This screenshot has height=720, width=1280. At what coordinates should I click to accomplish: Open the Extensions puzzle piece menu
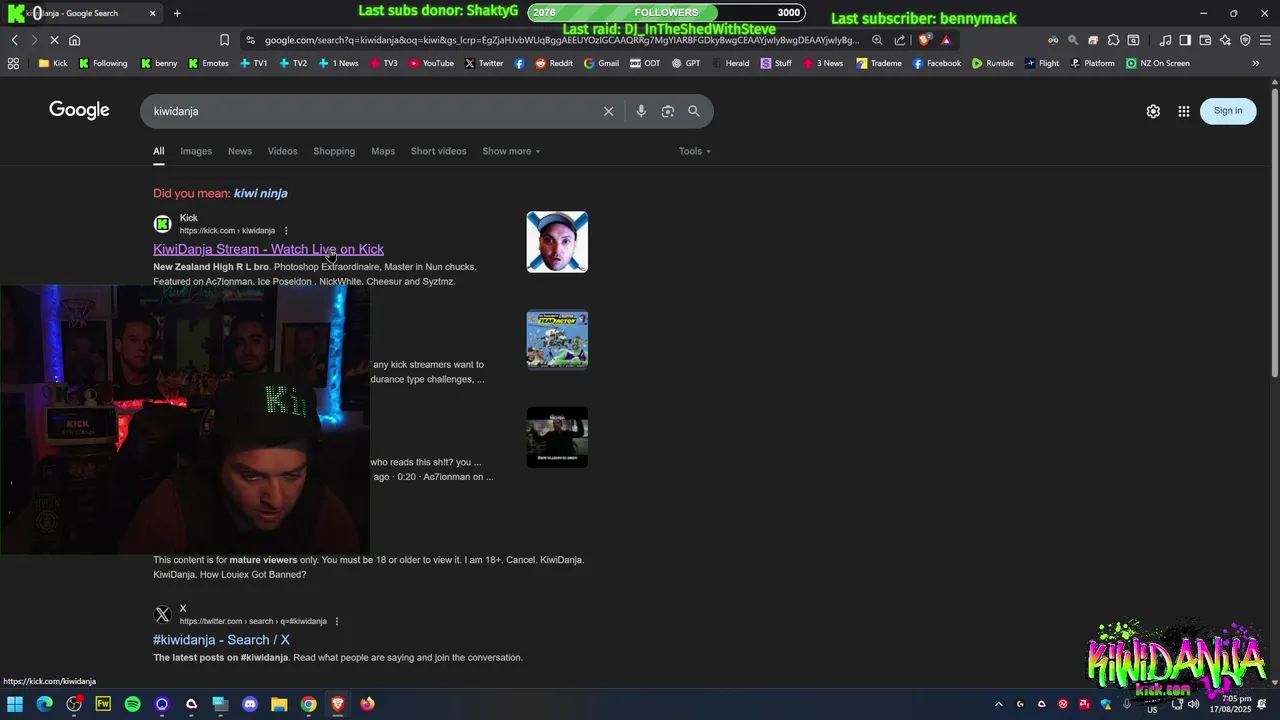[1113, 40]
